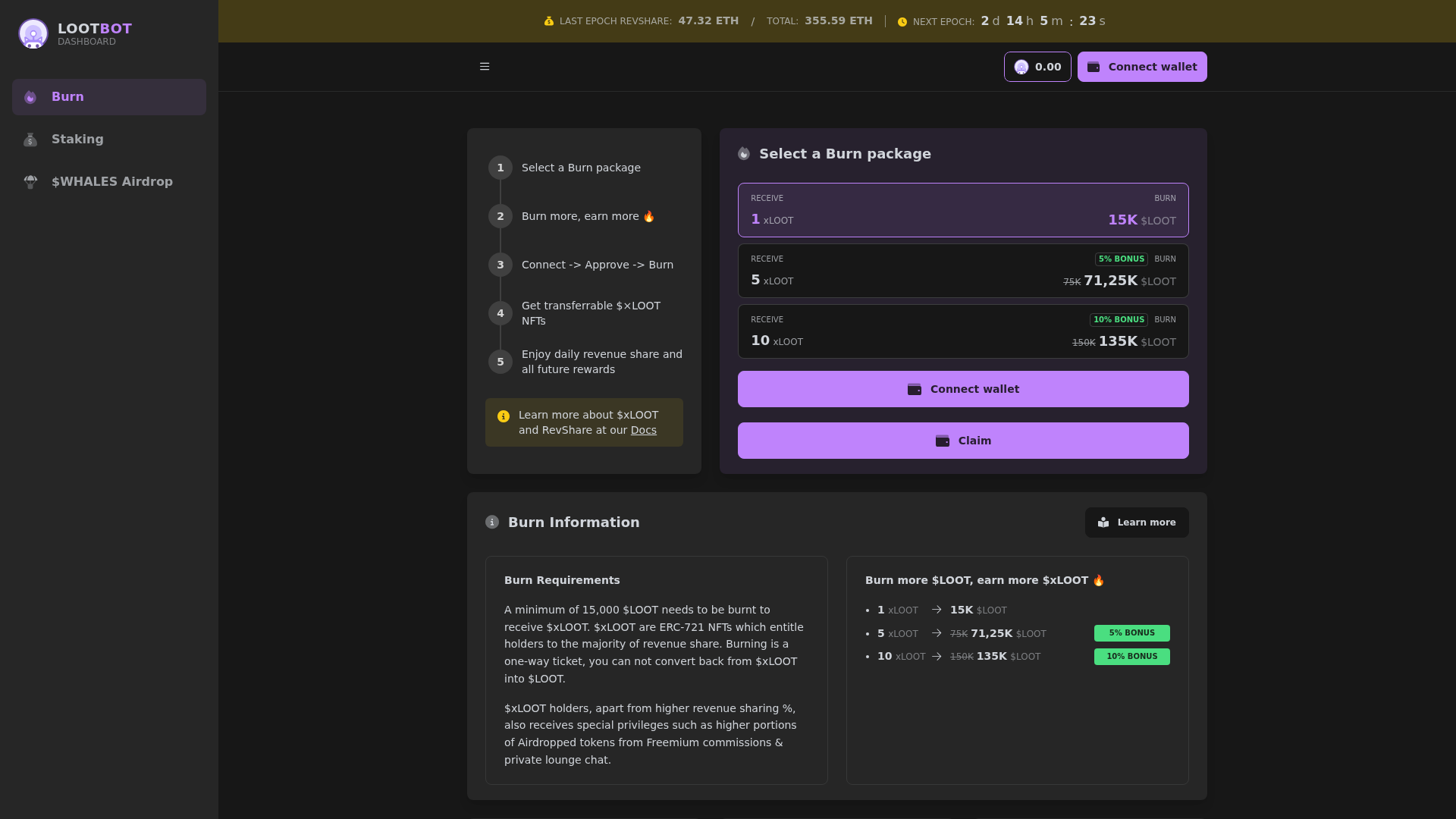Click the large Connect wallet button below packages

click(963, 389)
